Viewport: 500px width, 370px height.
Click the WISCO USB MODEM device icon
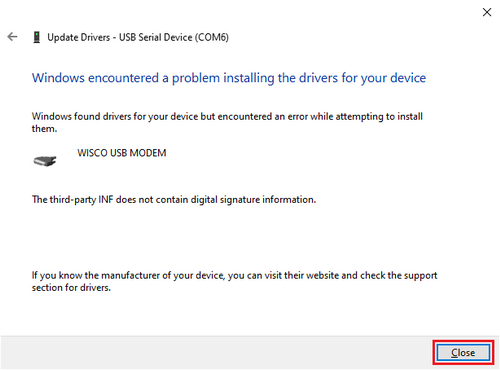(x=45, y=161)
